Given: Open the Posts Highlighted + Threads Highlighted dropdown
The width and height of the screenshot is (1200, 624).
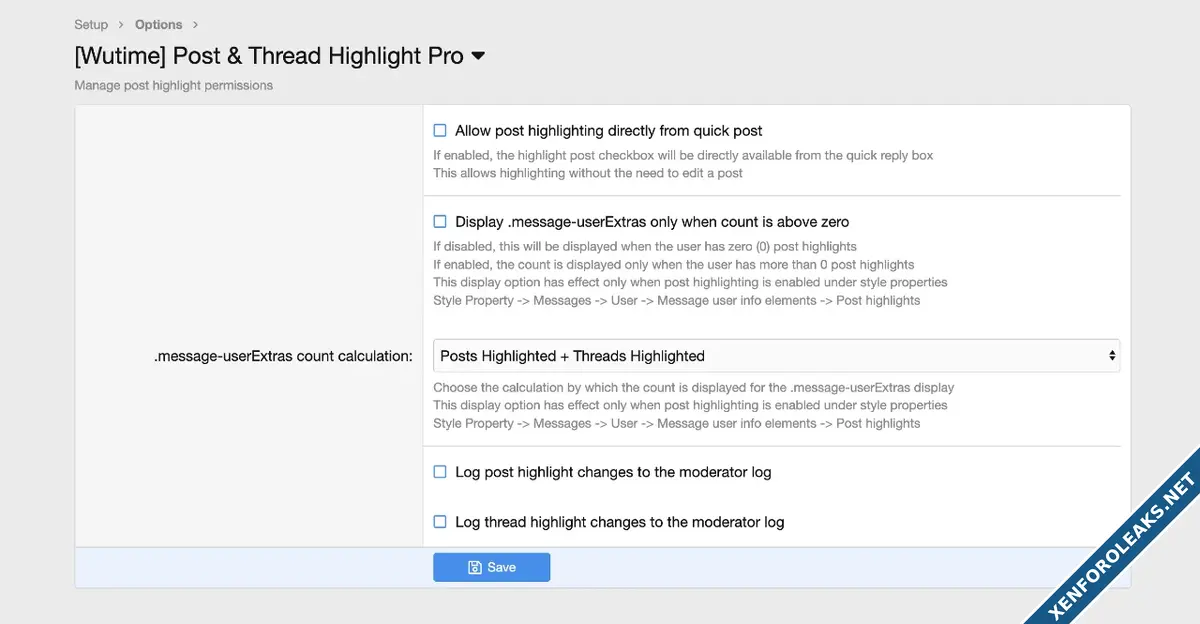Looking at the screenshot, I should [775, 356].
